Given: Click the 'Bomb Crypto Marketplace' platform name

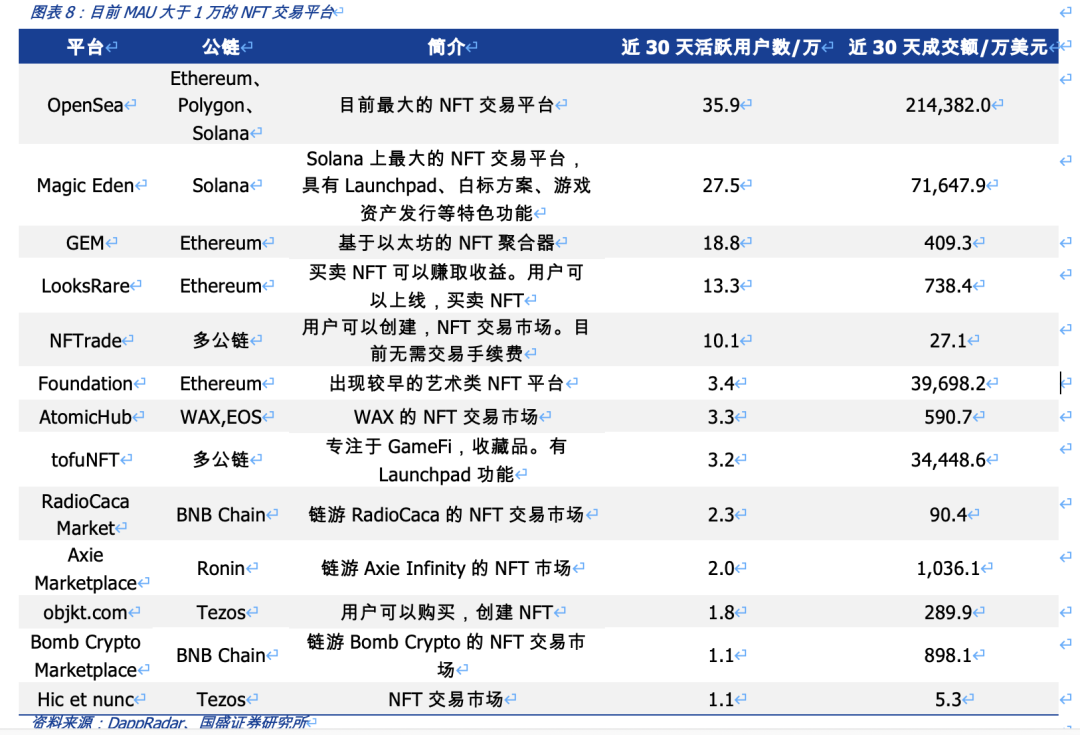Looking at the screenshot, I should coord(85,656).
